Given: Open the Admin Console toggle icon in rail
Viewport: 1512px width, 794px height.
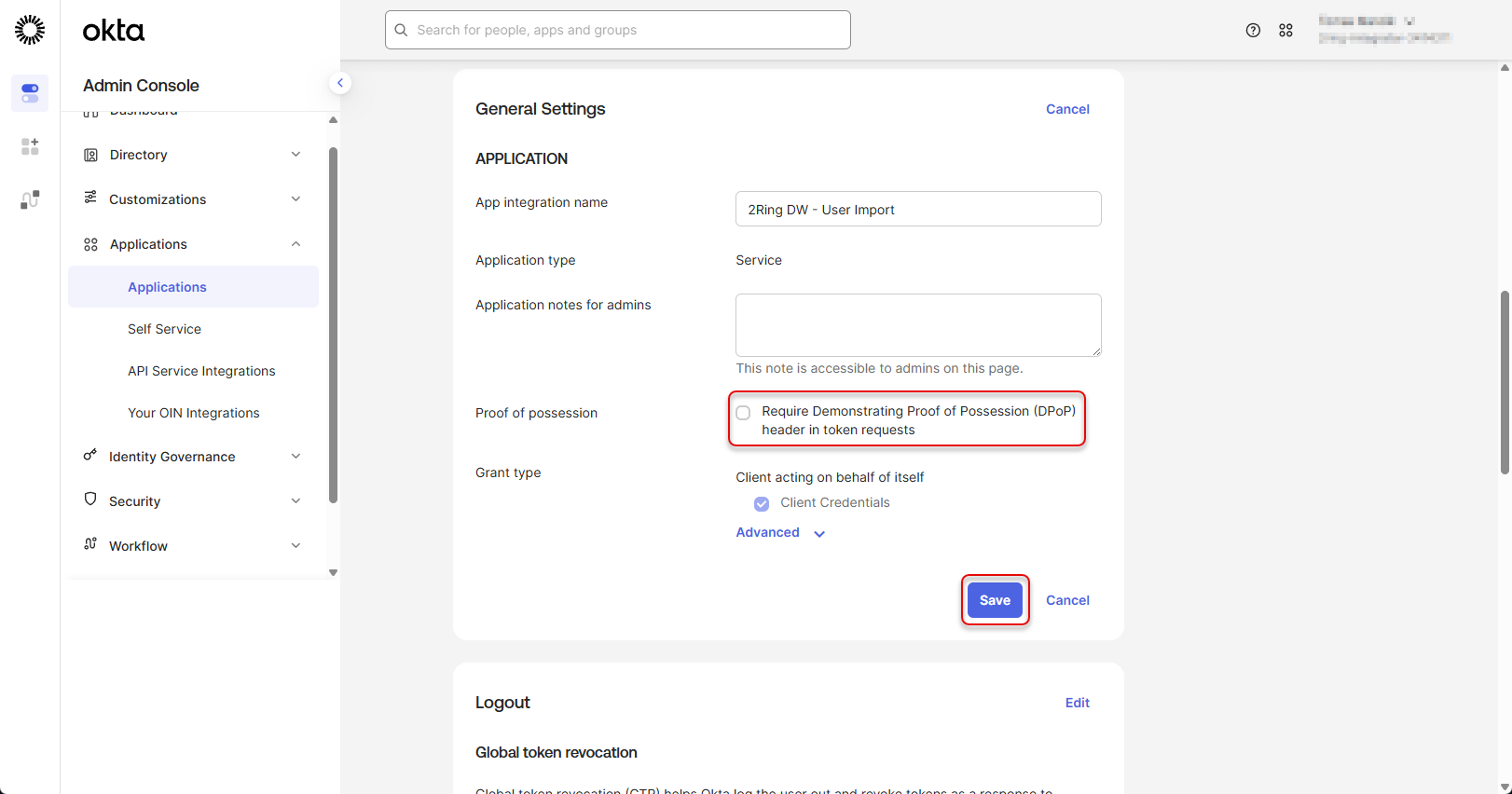Looking at the screenshot, I should 30,93.
